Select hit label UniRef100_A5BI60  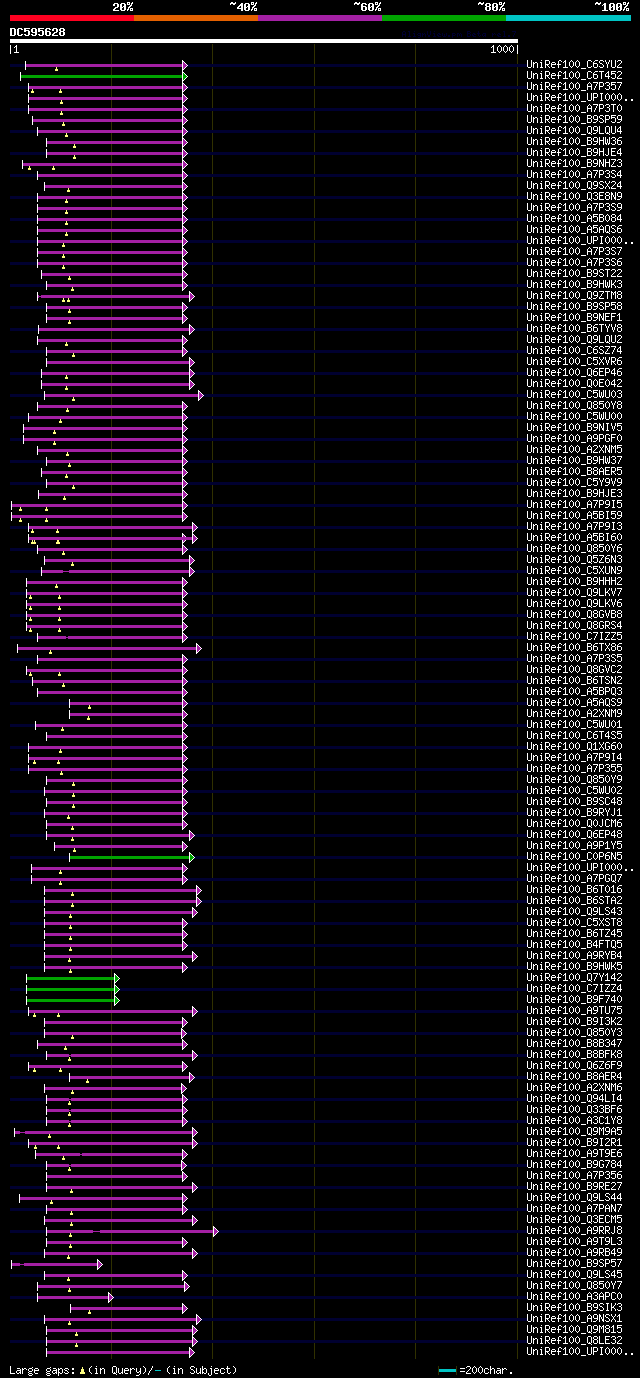pos(574,537)
